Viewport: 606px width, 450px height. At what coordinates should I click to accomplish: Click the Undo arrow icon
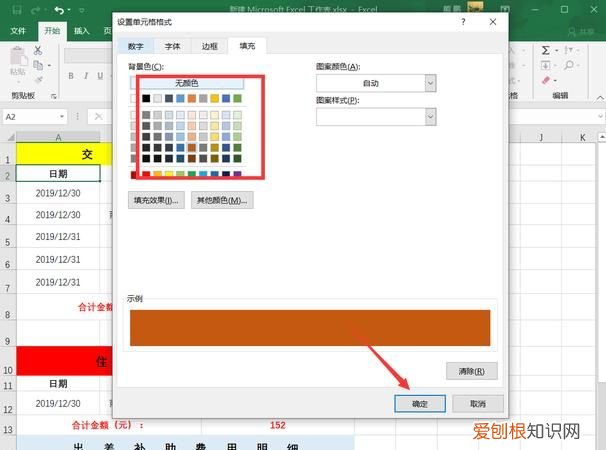(x=59, y=10)
